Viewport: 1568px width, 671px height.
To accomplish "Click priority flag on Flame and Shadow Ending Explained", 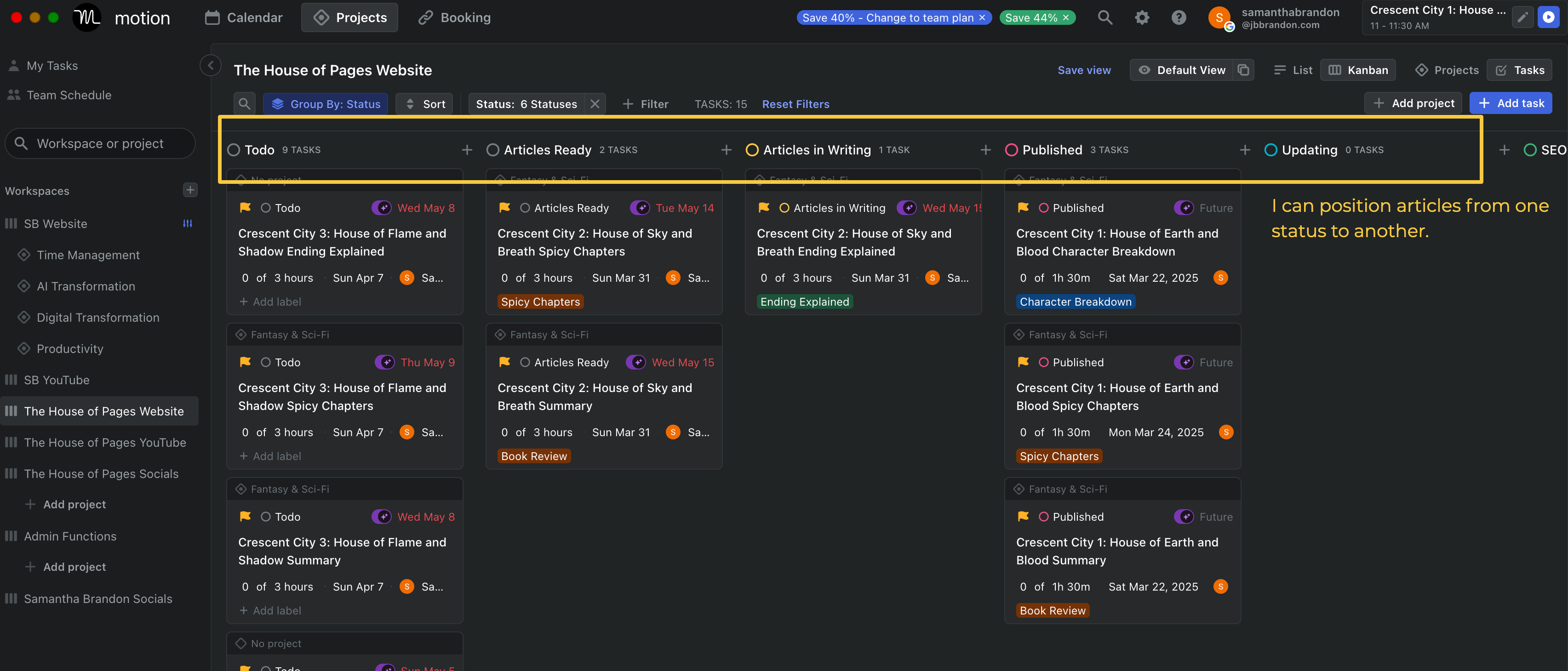I will coord(245,207).
